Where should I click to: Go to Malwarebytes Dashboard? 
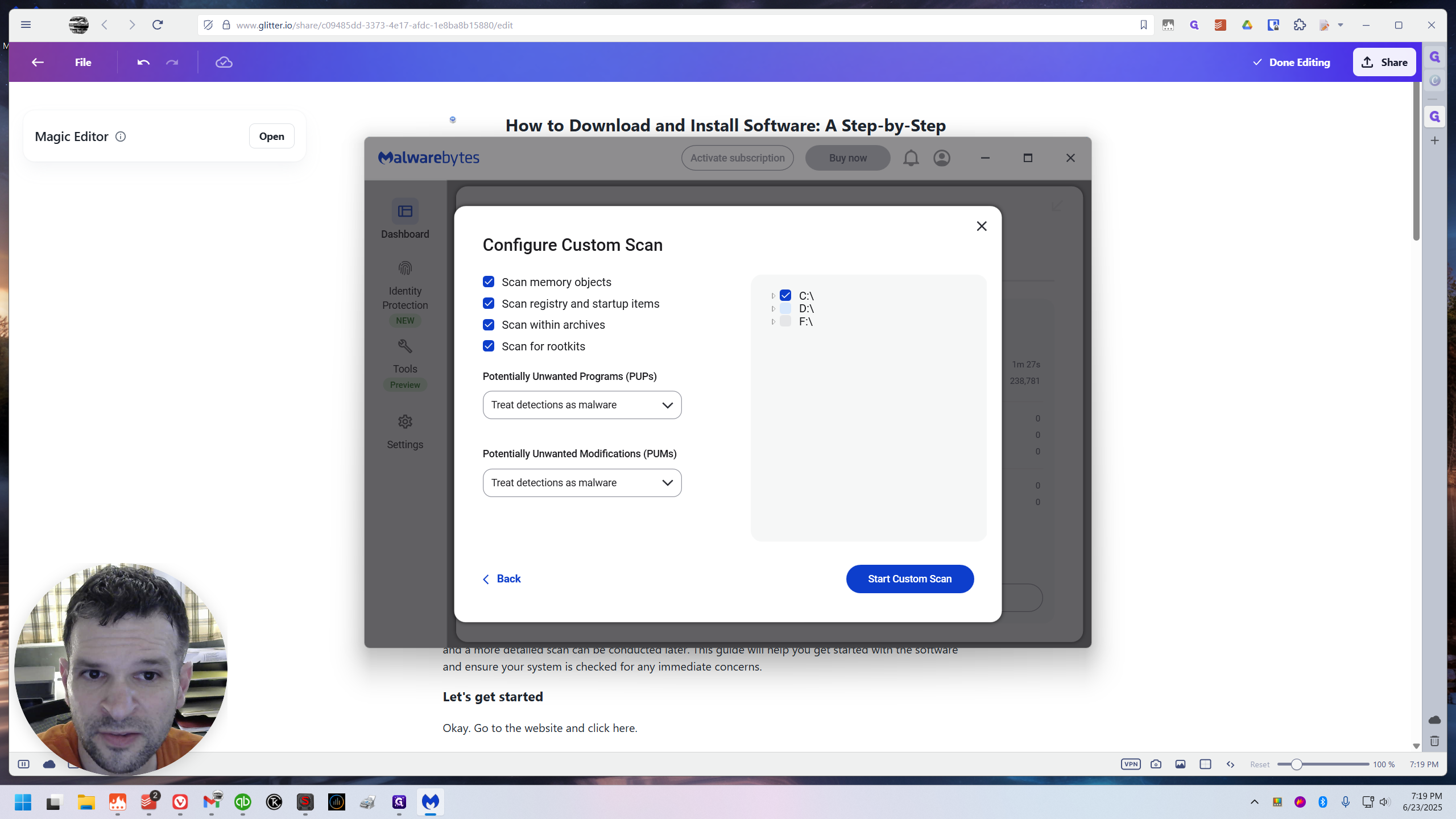pyautogui.click(x=405, y=219)
